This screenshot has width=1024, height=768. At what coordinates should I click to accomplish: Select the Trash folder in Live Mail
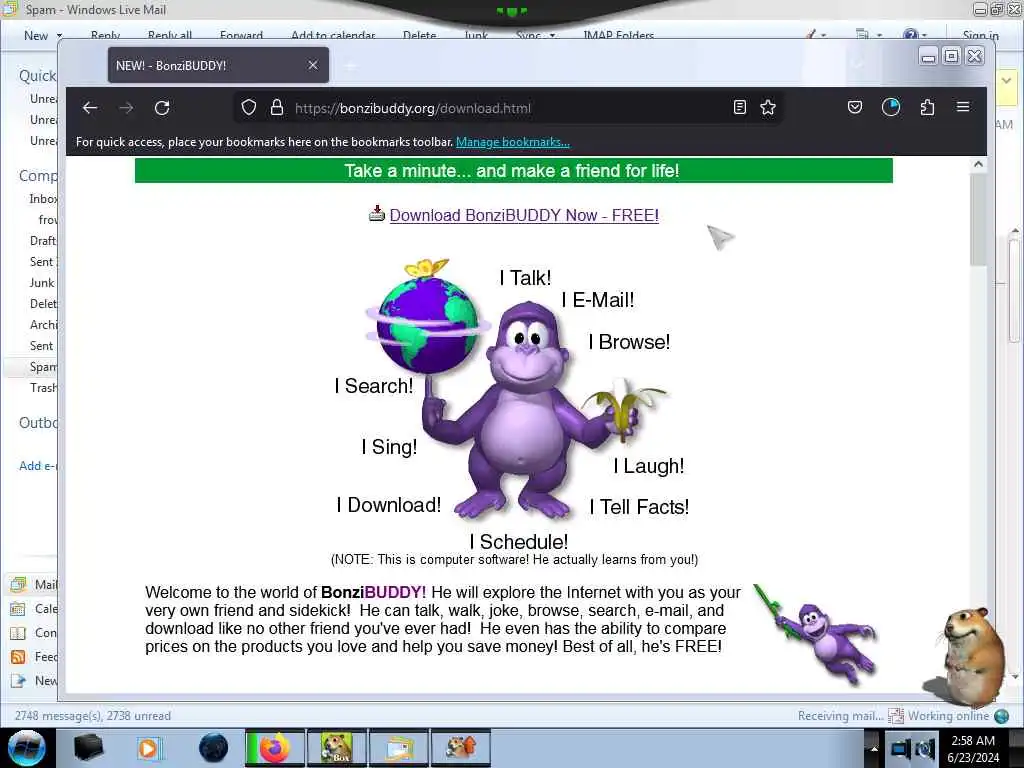[x=43, y=388]
